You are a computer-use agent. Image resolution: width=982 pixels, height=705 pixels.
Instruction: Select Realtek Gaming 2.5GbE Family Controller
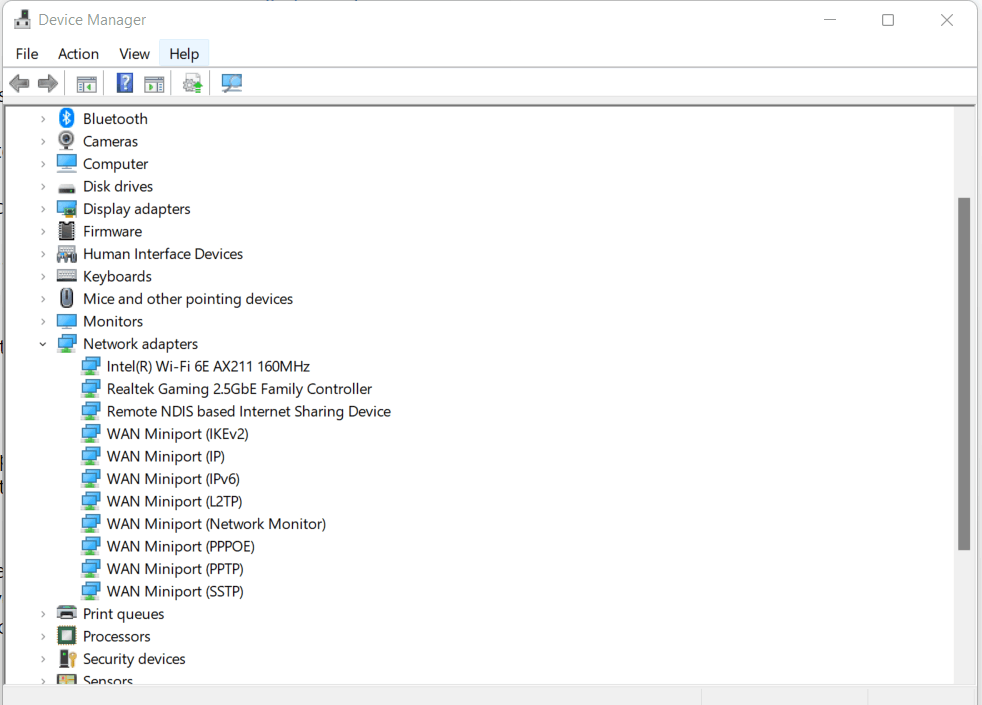coord(239,389)
